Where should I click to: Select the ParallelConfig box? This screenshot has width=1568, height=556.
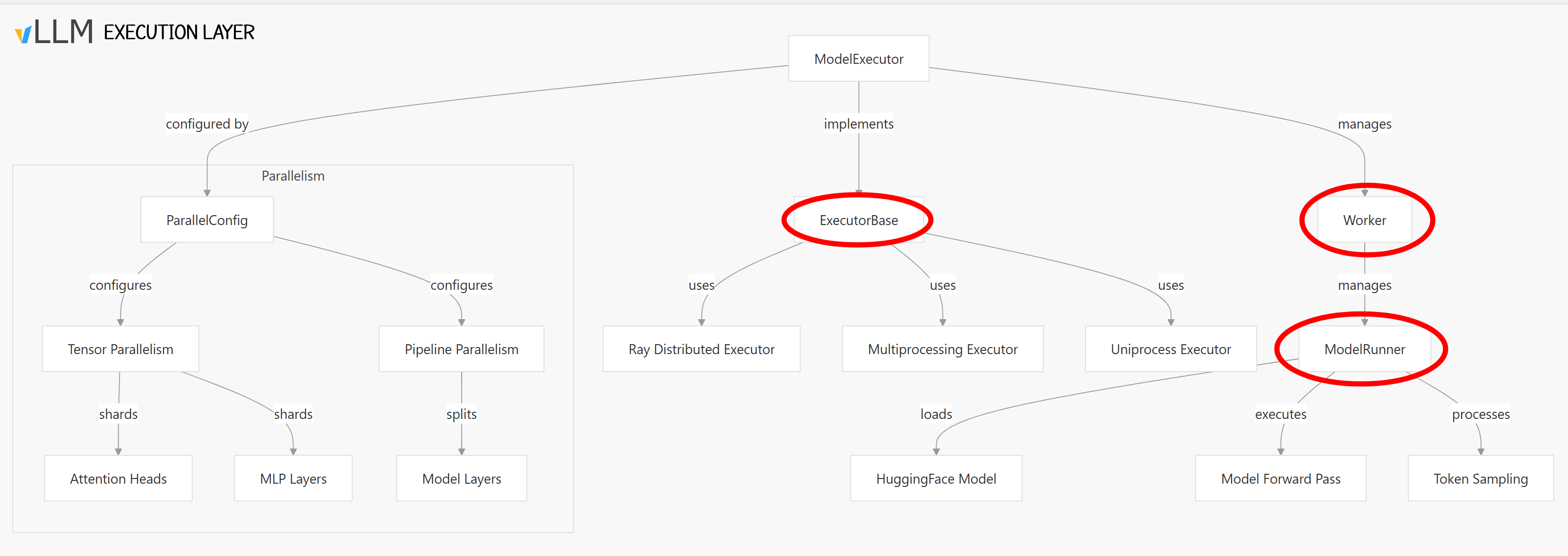click(x=207, y=220)
